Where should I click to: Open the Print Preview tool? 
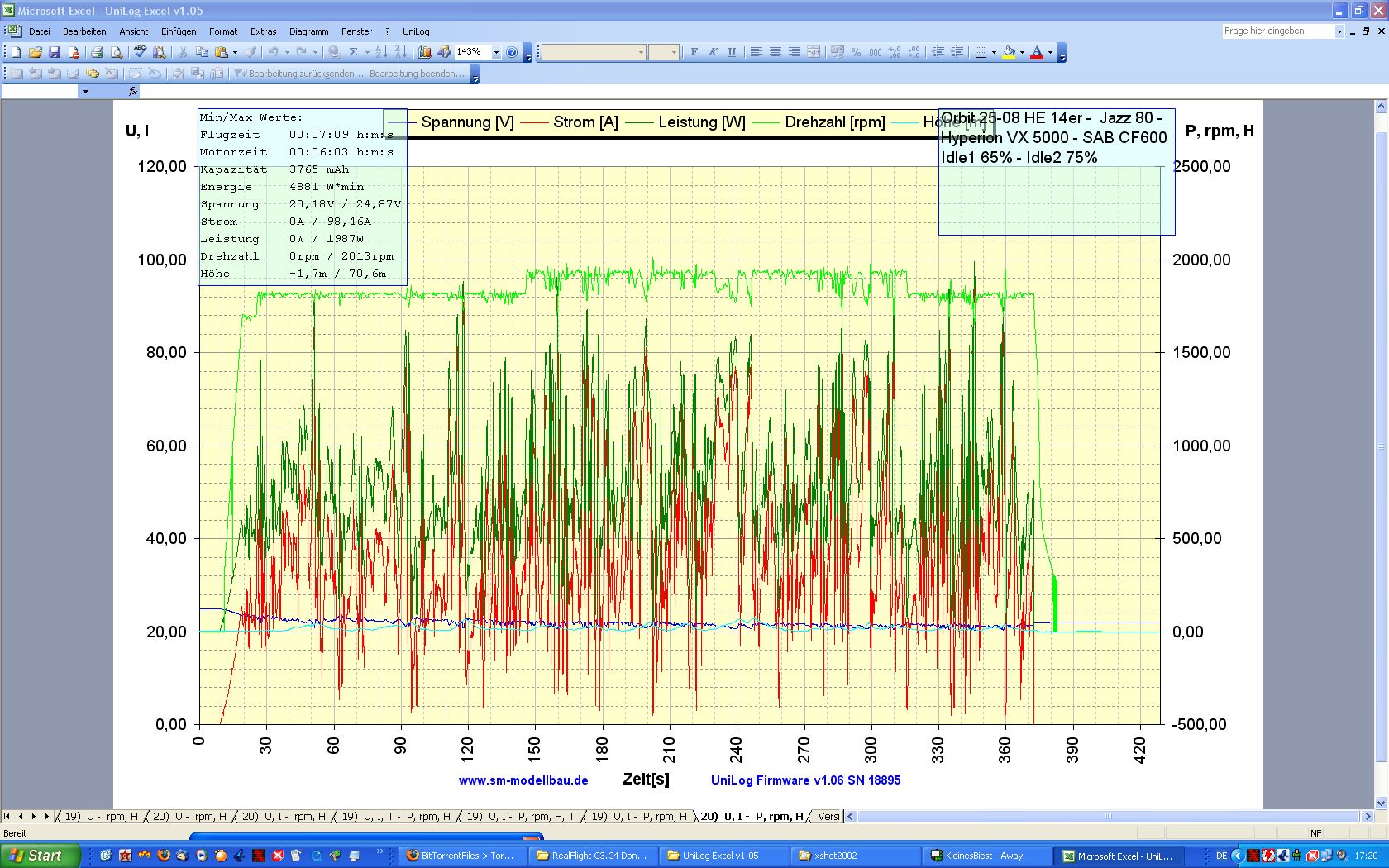click(x=117, y=52)
